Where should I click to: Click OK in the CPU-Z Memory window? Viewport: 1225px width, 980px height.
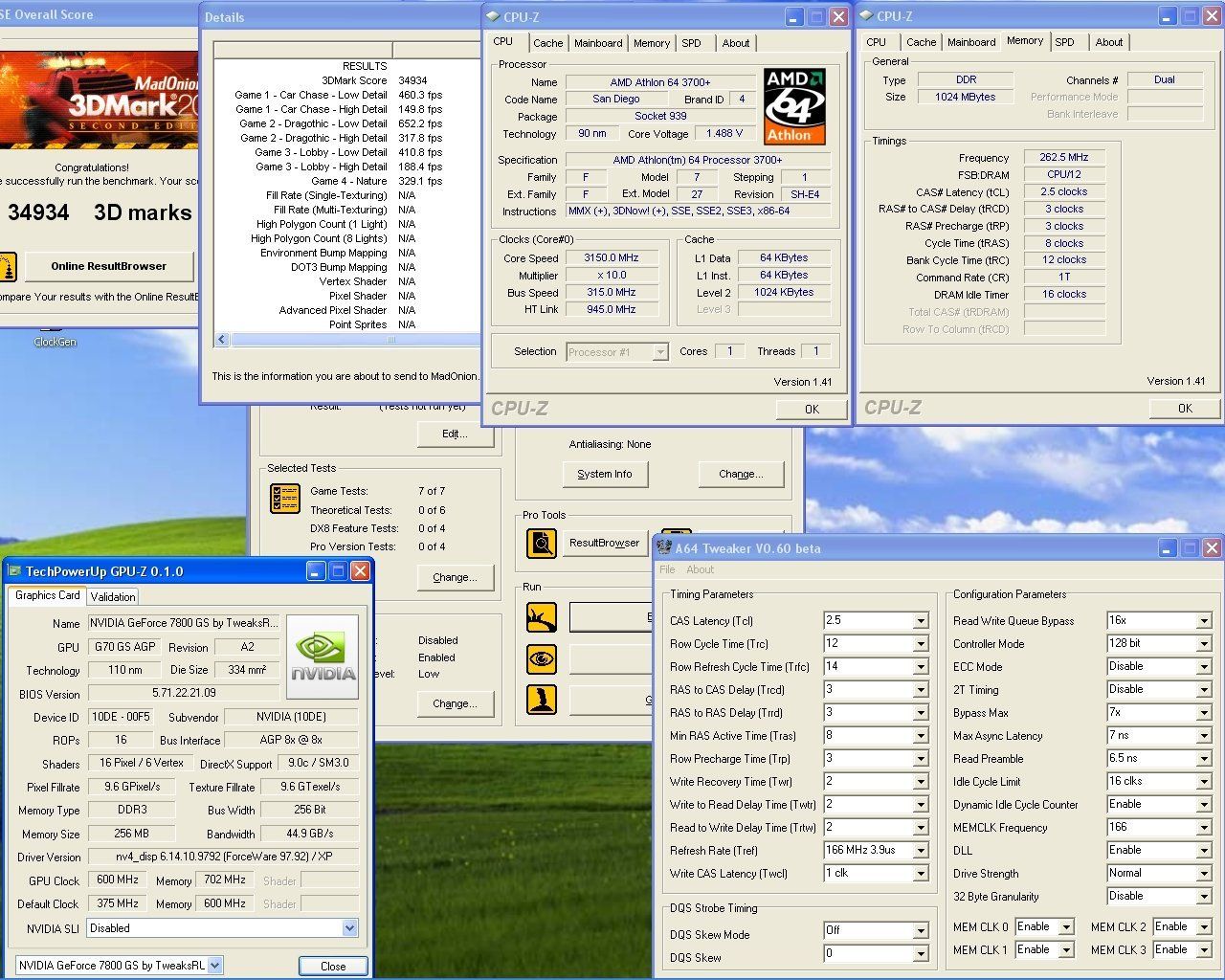click(1185, 408)
